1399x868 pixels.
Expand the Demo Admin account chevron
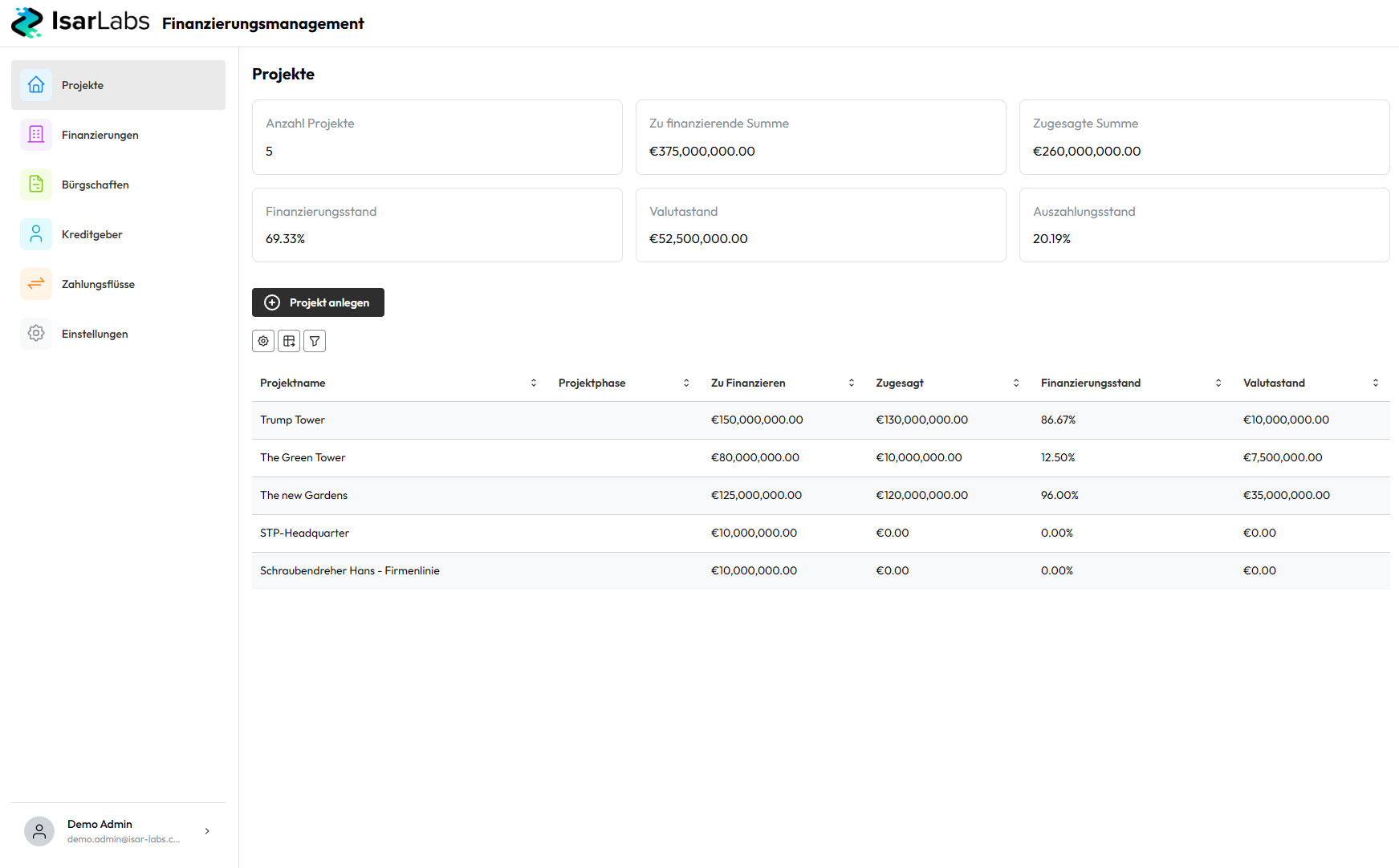coord(207,830)
